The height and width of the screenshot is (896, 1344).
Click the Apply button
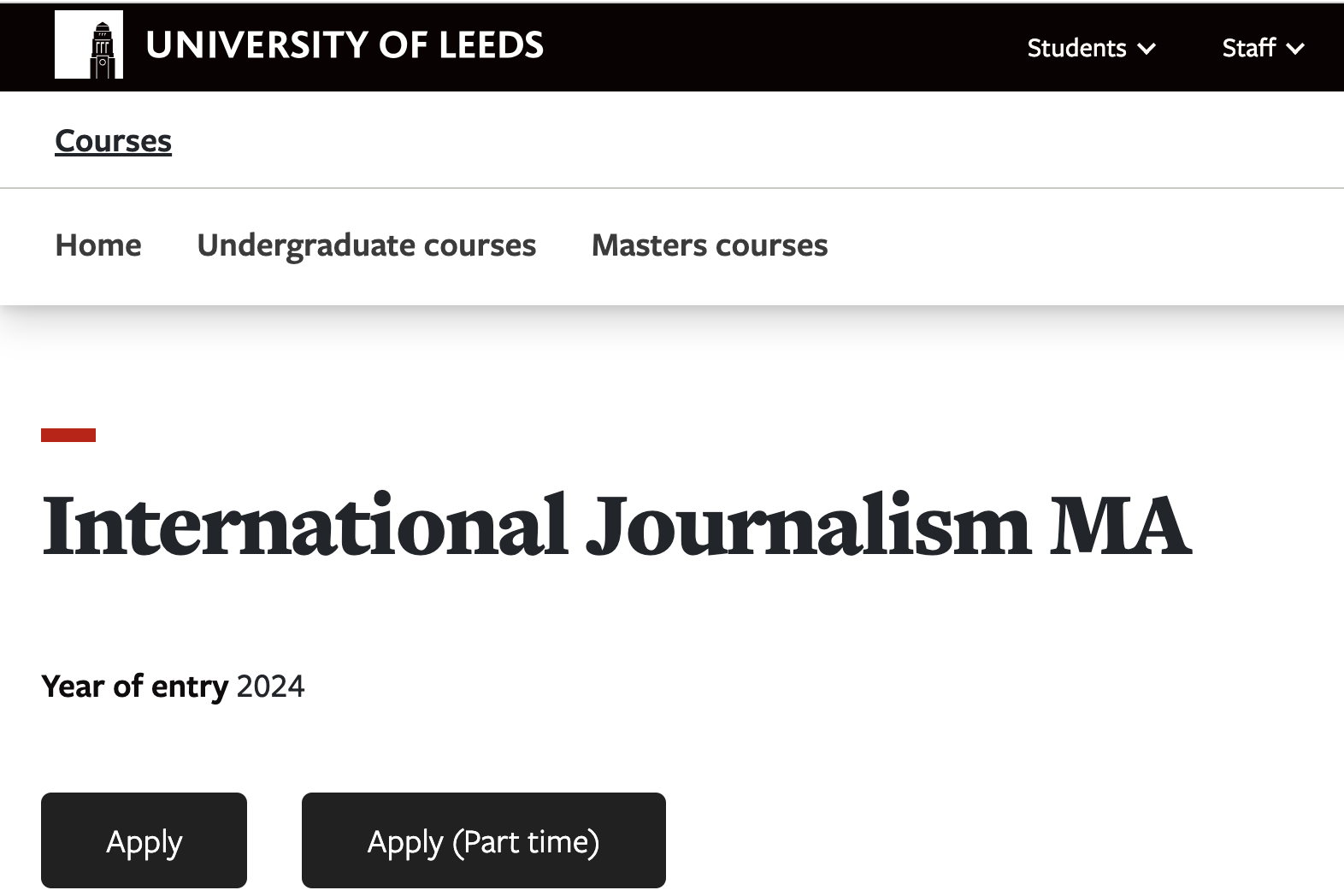[144, 840]
